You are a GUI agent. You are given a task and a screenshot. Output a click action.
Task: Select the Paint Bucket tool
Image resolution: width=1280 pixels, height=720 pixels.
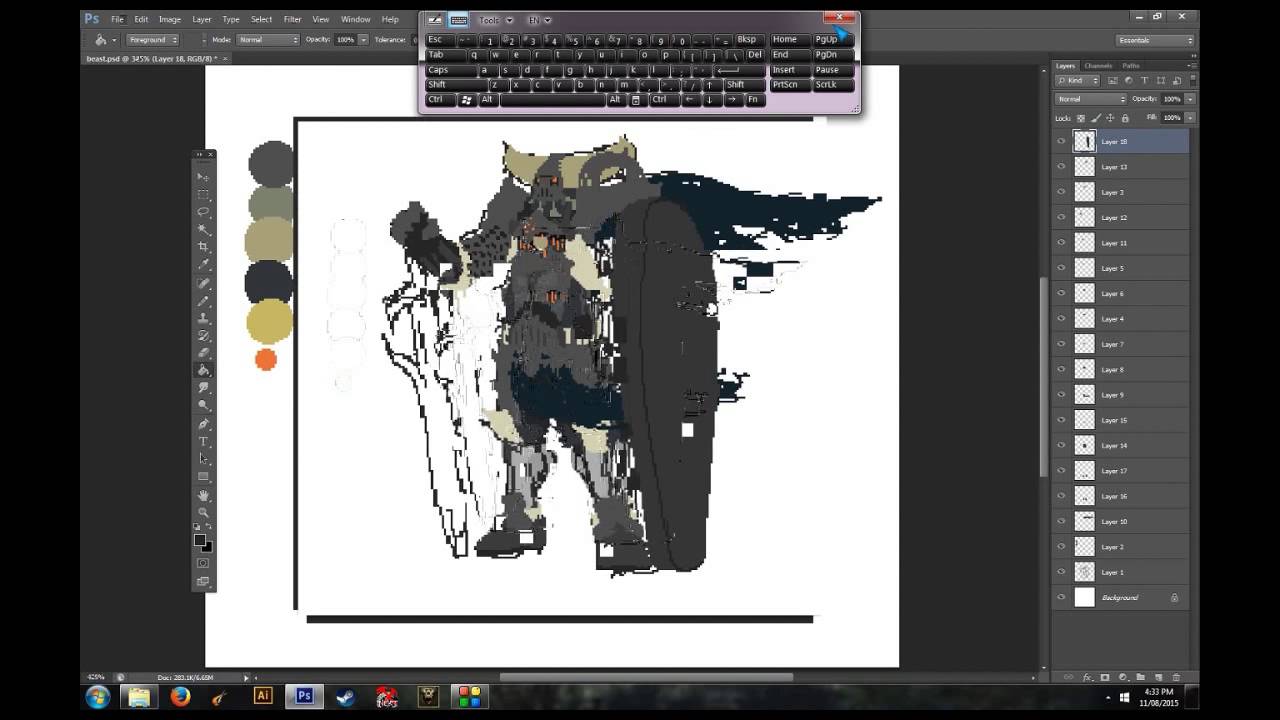[x=203, y=370]
